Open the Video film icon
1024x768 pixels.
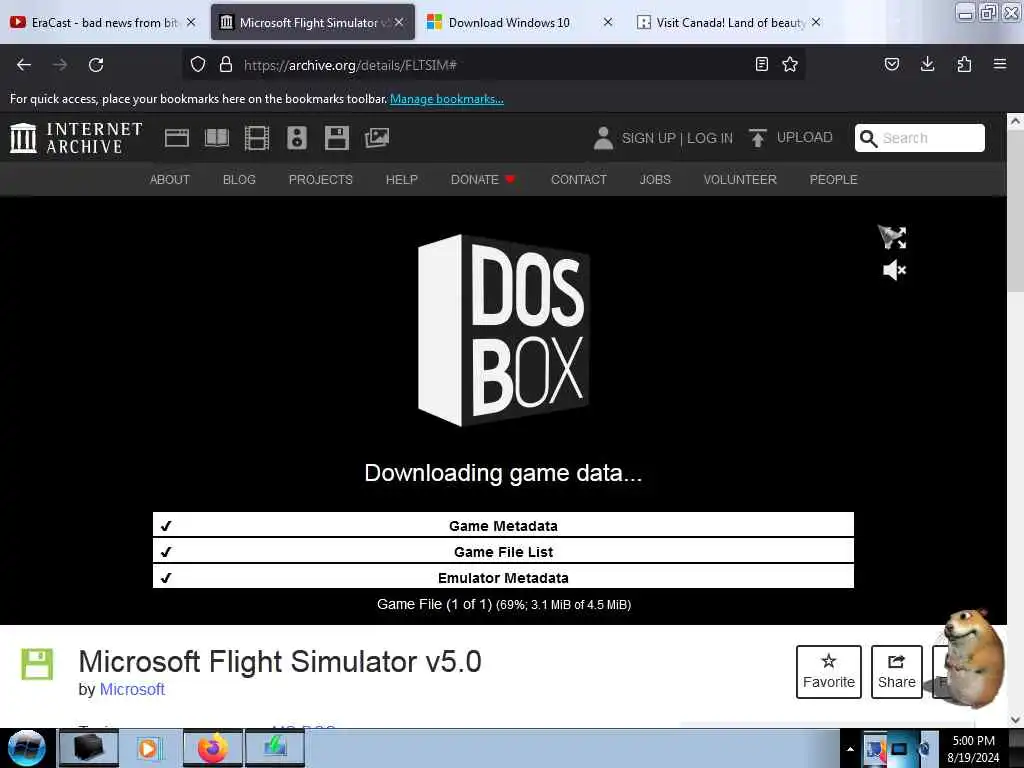[257, 138]
